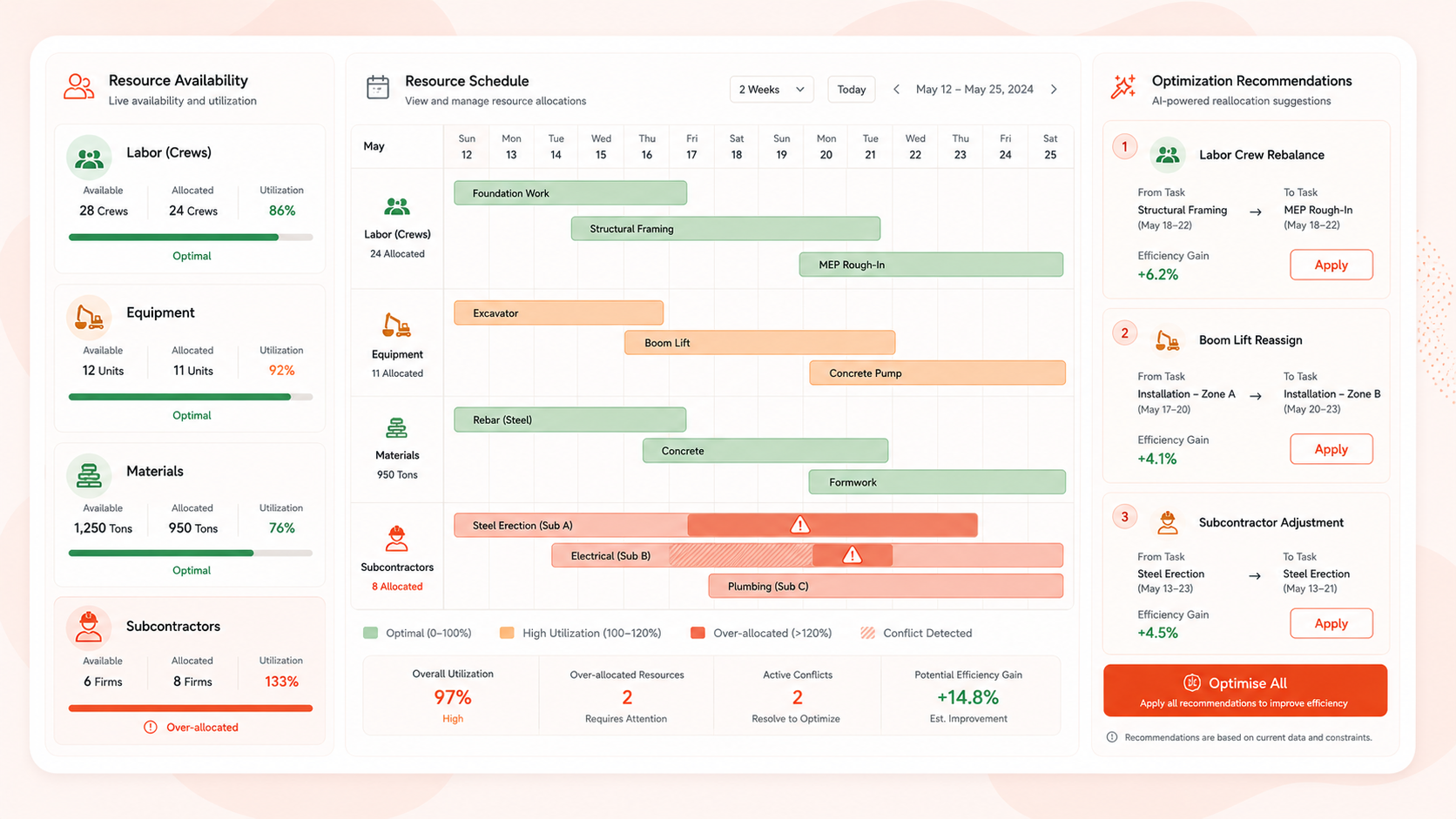
Task: Select the Rebar (Steel) material bar
Action: click(x=570, y=420)
